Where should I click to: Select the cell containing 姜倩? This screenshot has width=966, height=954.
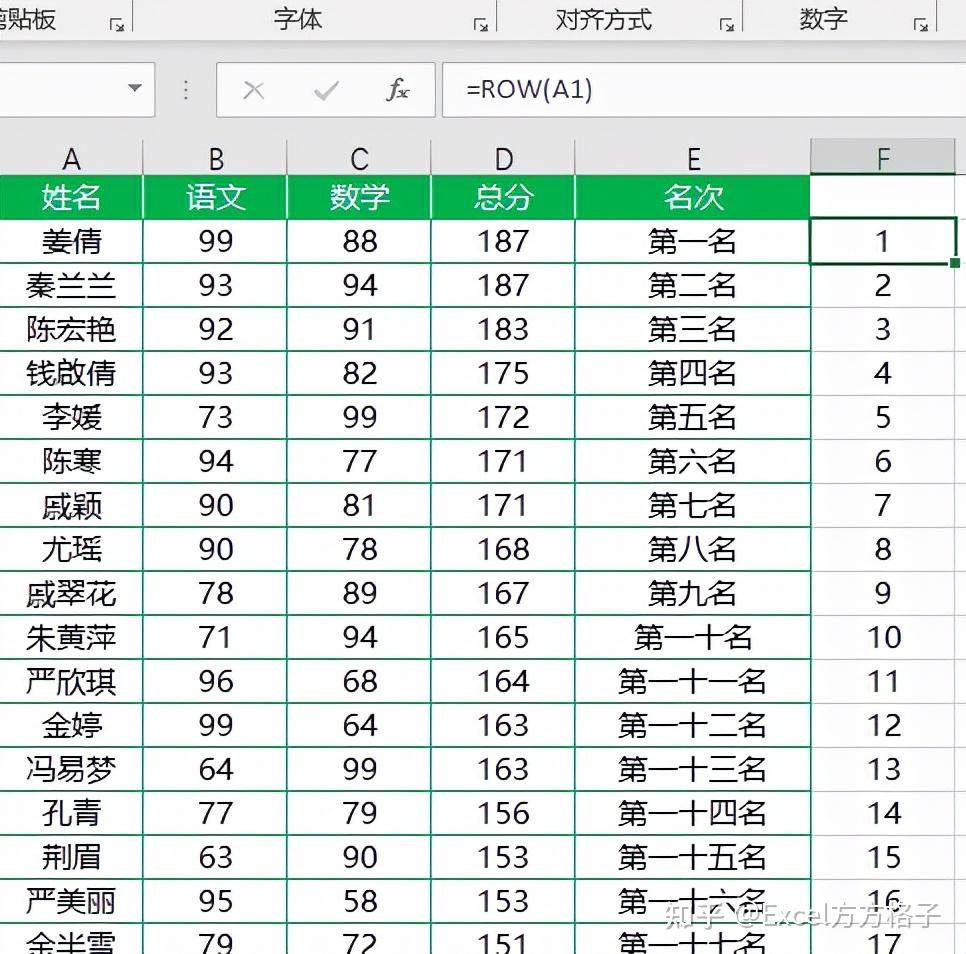tap(71, 240)
